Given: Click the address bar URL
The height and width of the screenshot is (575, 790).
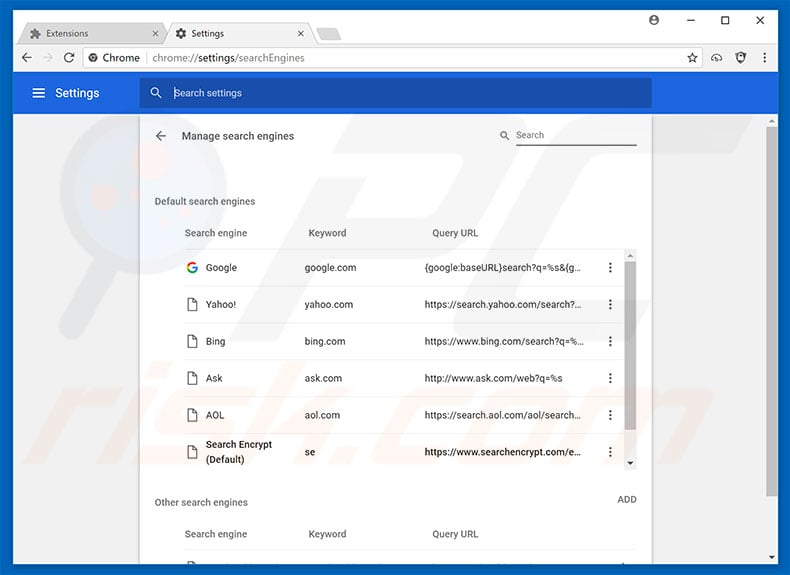Looking at the screenshot, I should click(x=228, y=58).
